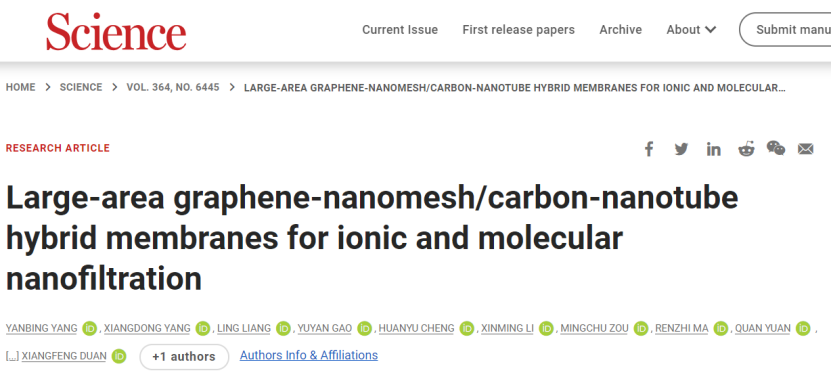Expand the About dropdown menu

tap(691, 30)
